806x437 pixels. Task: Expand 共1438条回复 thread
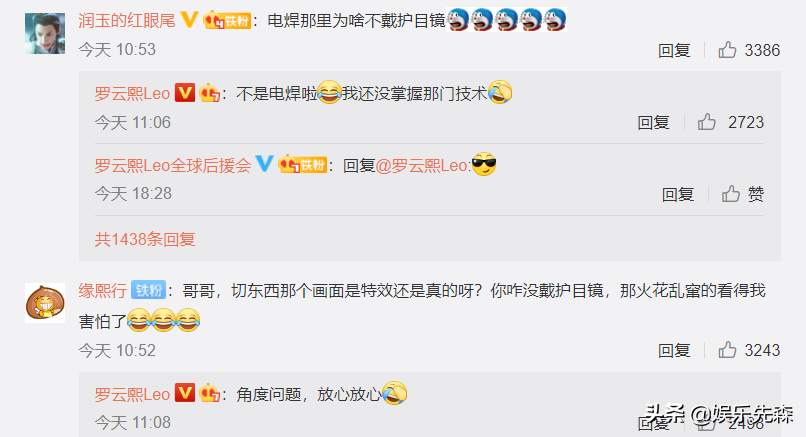click(x=145, y=240)
